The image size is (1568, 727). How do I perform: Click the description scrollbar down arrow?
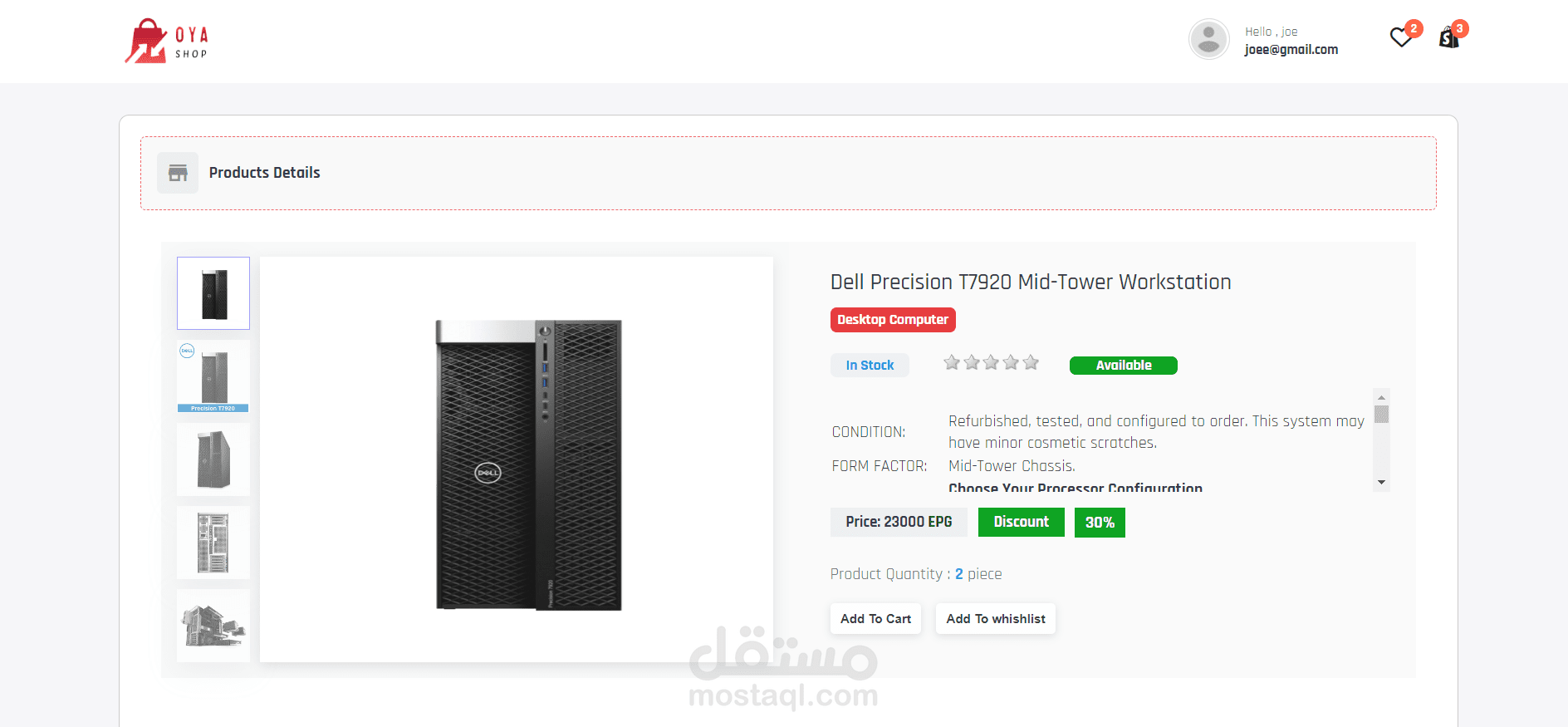point(1381,483)
